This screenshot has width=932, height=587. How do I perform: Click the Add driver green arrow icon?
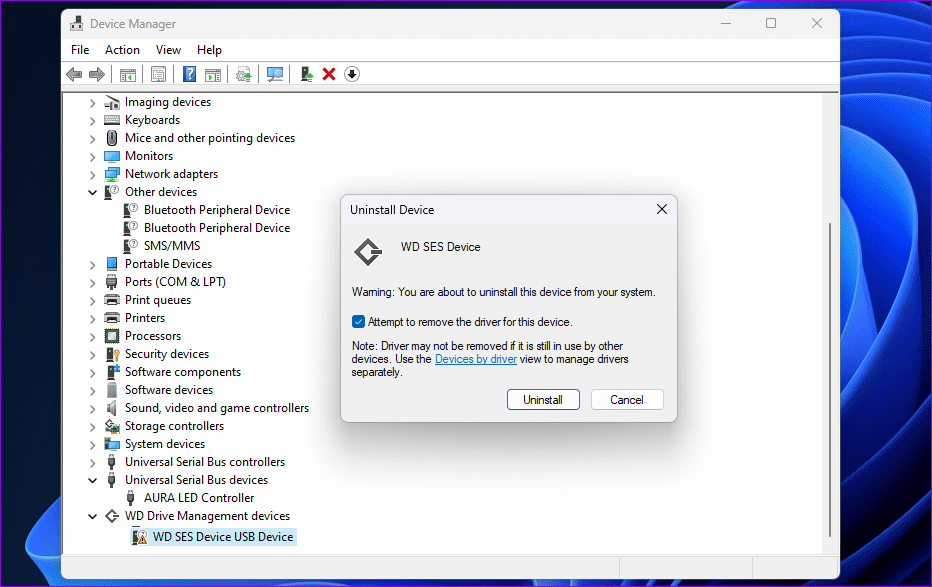307,74
